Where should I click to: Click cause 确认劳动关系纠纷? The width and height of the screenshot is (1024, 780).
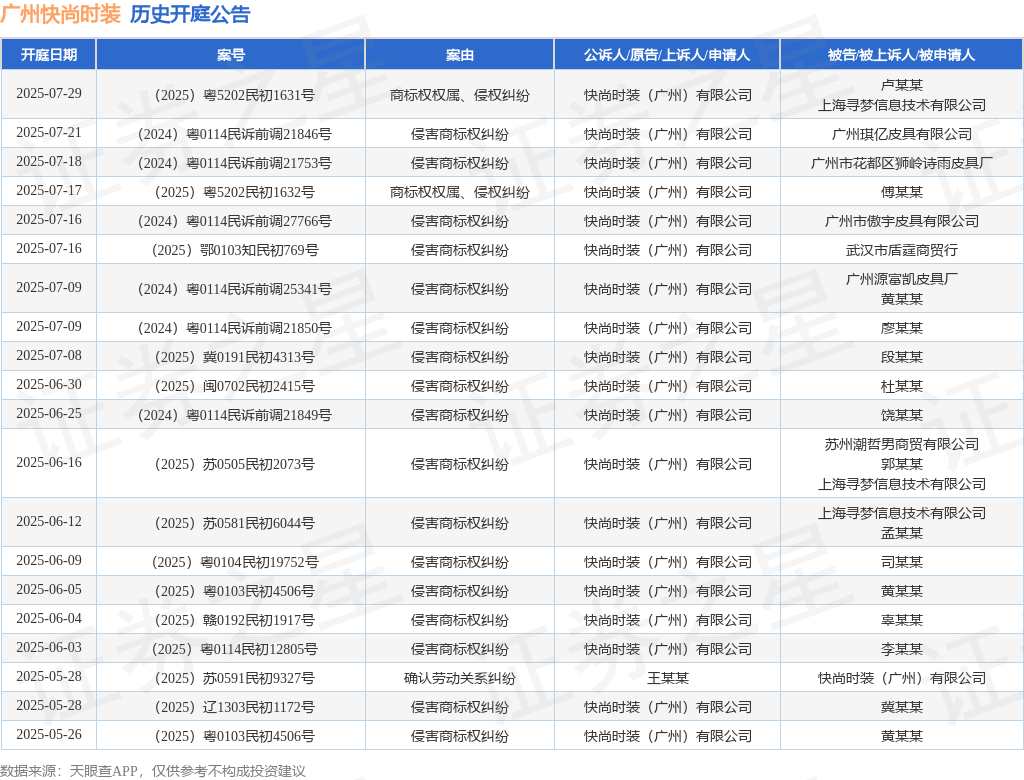(x=460, y=679)
